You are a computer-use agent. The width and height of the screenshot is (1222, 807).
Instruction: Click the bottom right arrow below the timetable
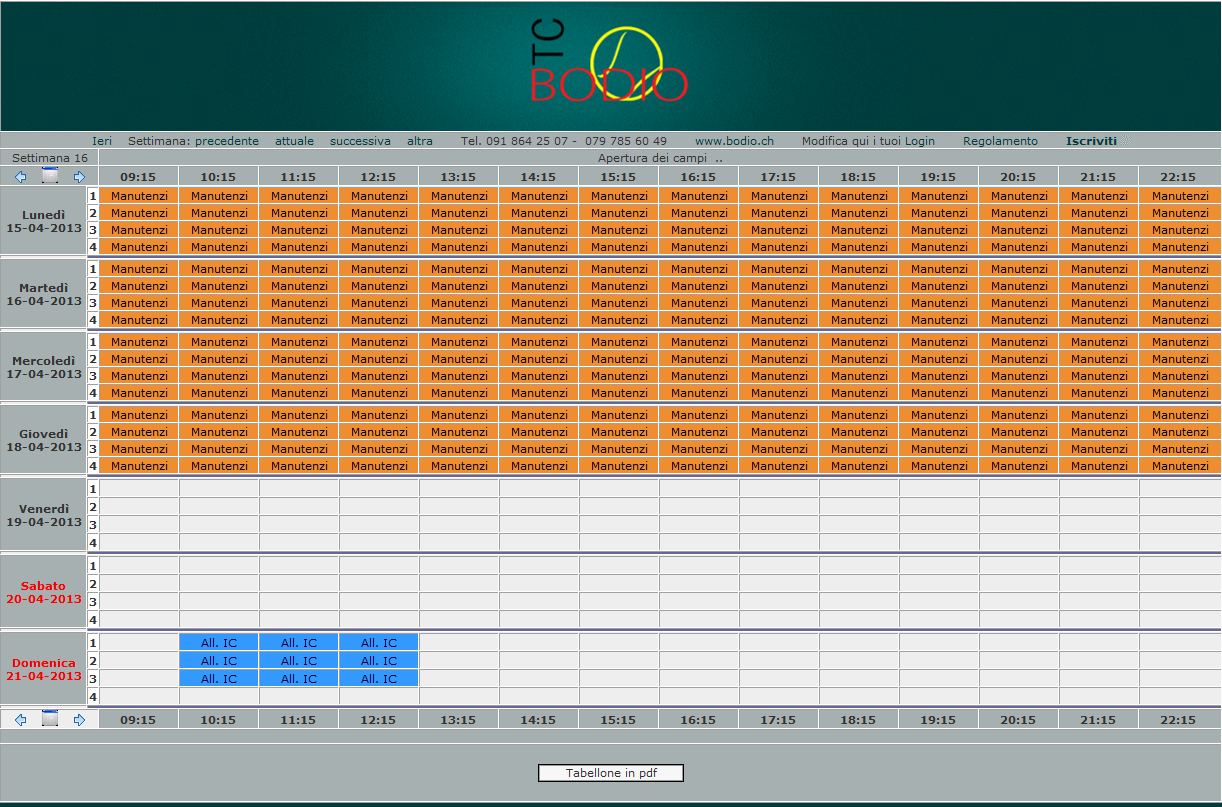click(80, 719)
